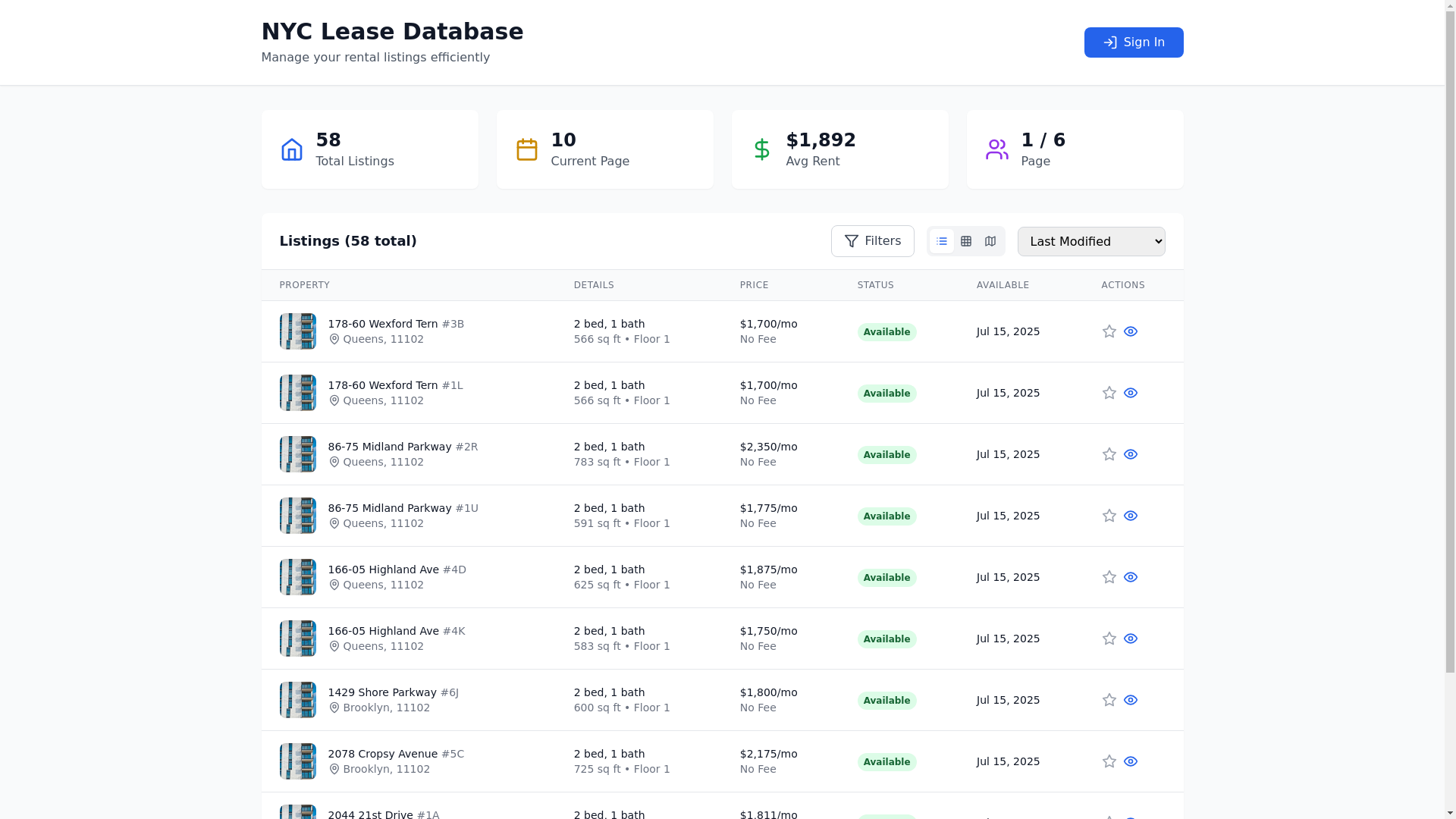The image size is (1456, 819).
Task: Click the NYC Lease Database title
Action: click(392, 32)
